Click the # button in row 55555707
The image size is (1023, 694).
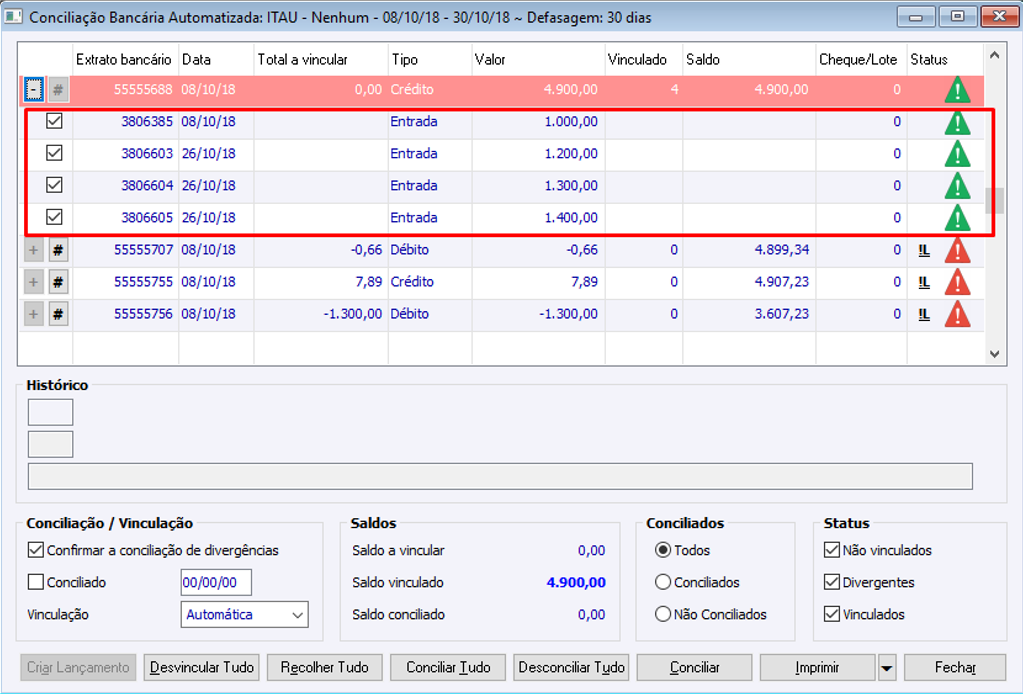(58, 250)
